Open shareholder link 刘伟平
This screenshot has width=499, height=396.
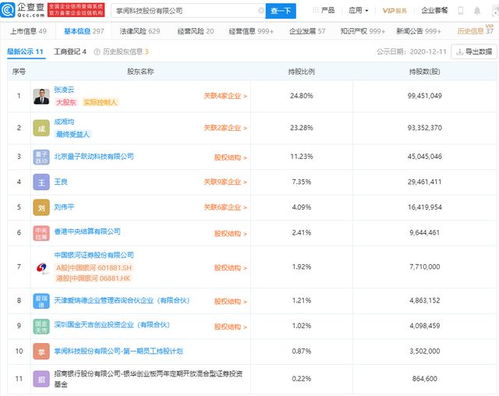coord(64,207)
